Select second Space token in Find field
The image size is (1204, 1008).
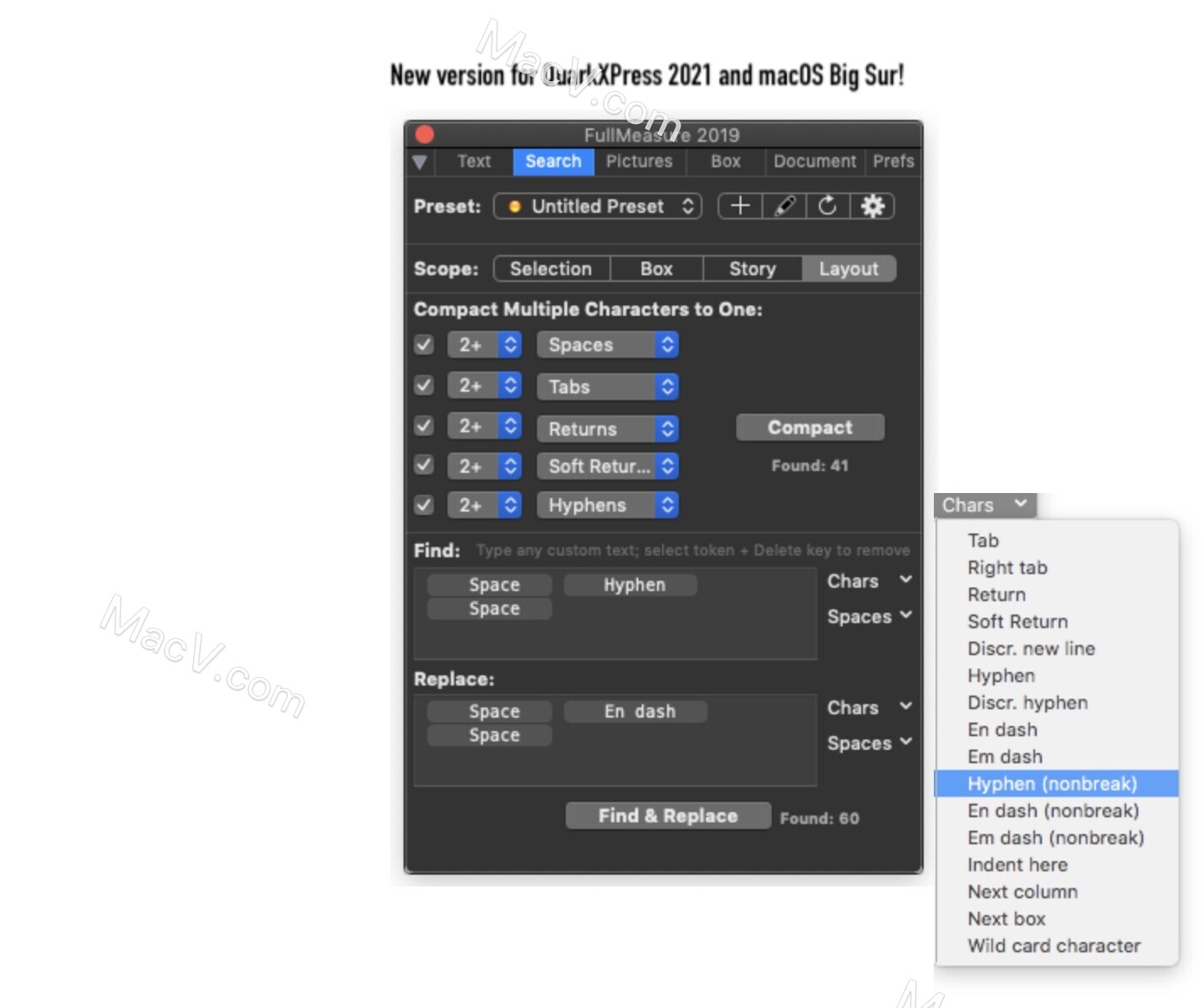click(490, 609)
